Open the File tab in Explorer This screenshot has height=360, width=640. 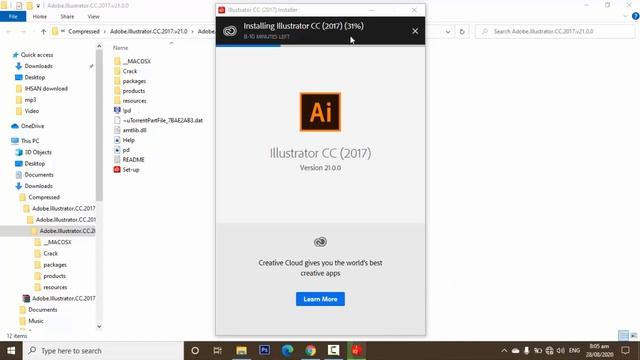[x=13, y=16]
